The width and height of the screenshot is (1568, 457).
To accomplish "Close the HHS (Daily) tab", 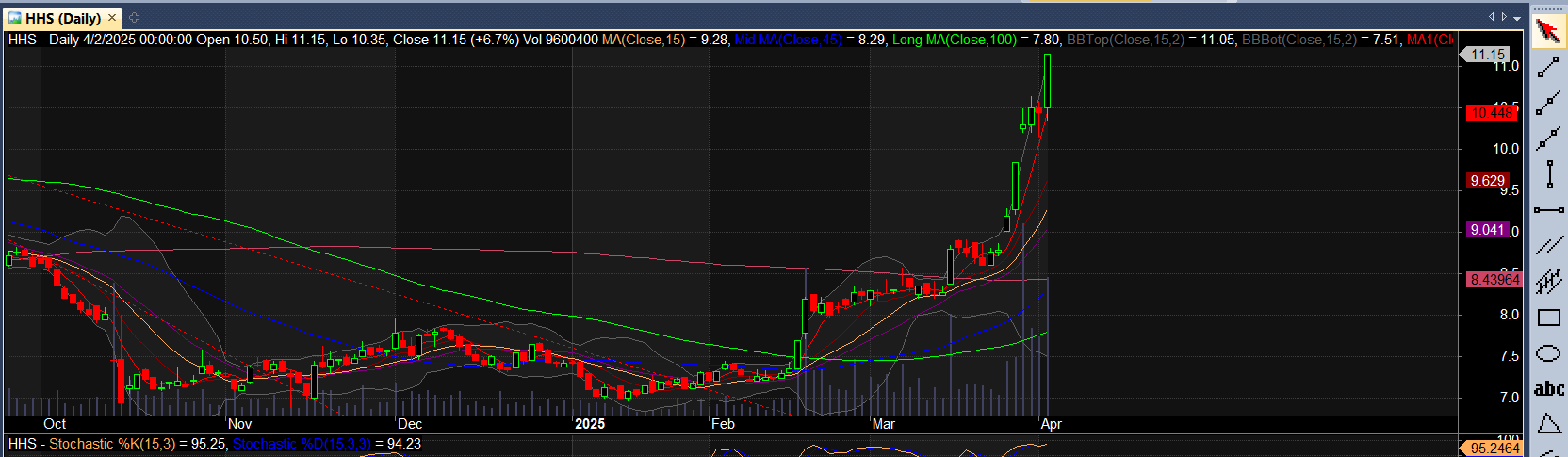I will 112,18.
